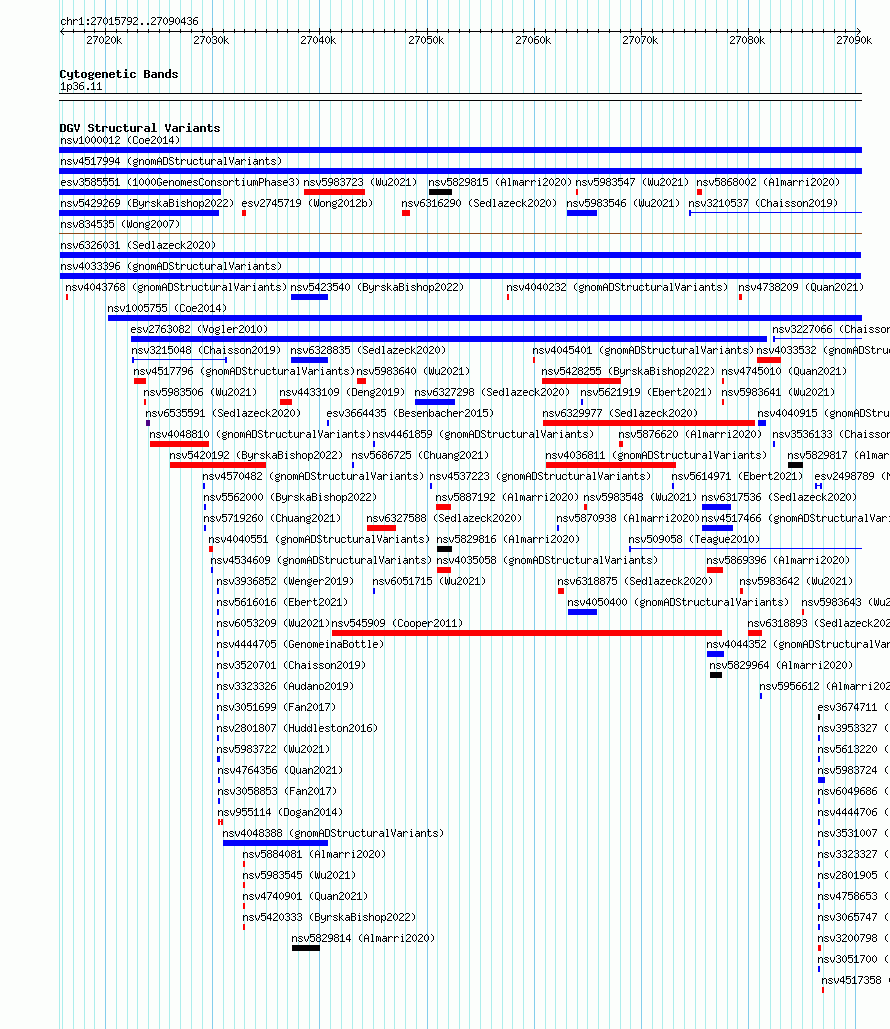Click the nsv5983546 (Wu2021) label
The image size is (890, 1029).
(x=623, y=203)
